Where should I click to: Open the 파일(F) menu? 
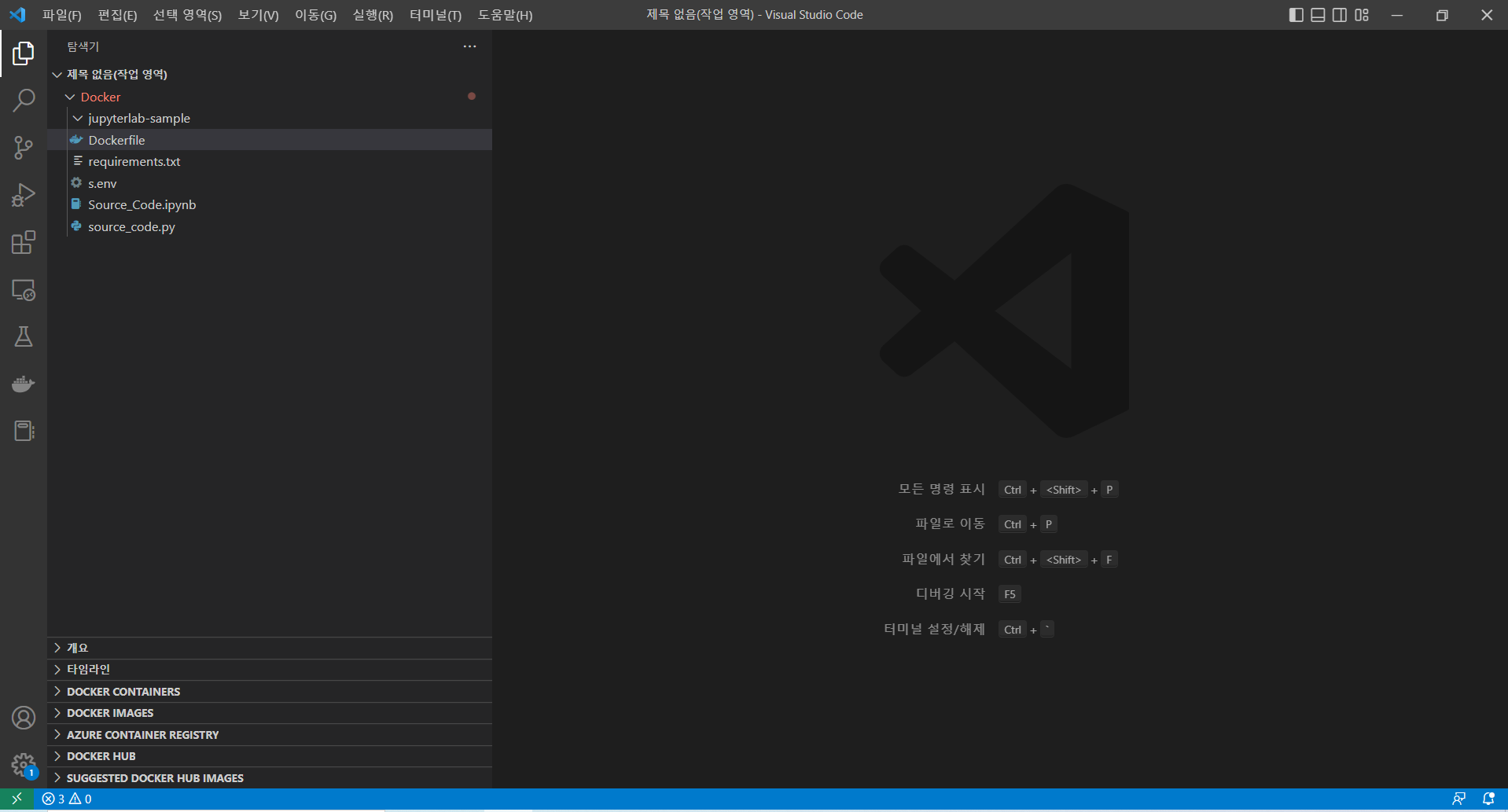tap(61, 14)
